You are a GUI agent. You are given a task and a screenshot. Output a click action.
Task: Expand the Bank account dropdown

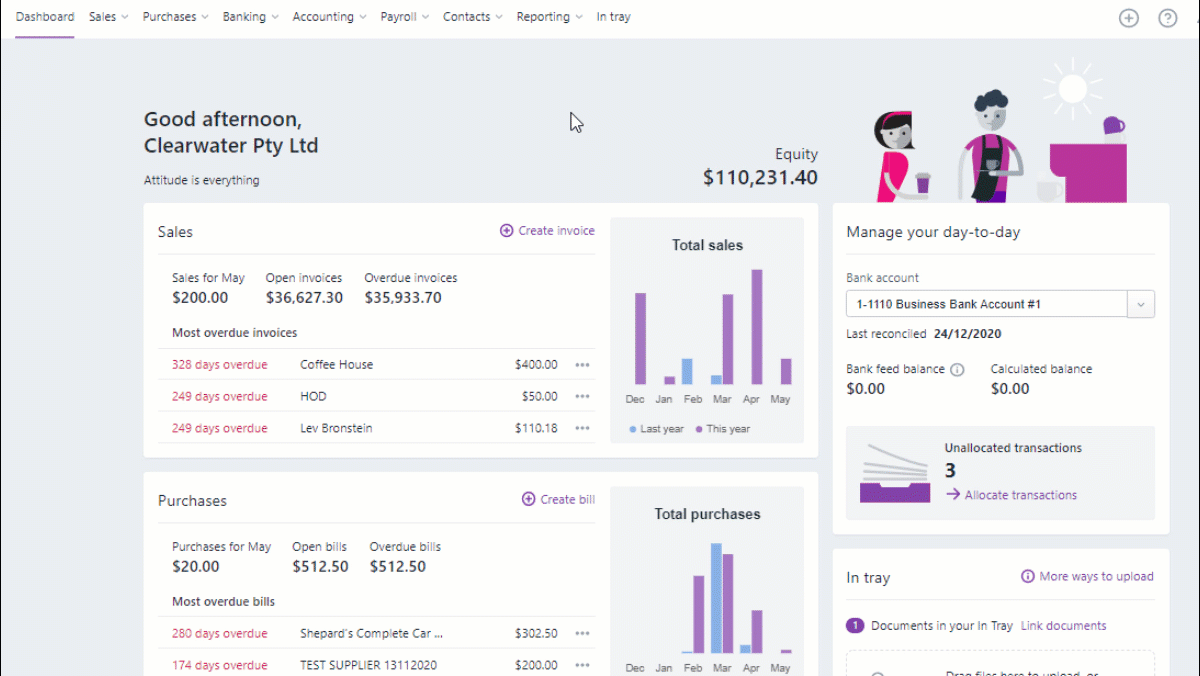click(x=1140, y=304)
